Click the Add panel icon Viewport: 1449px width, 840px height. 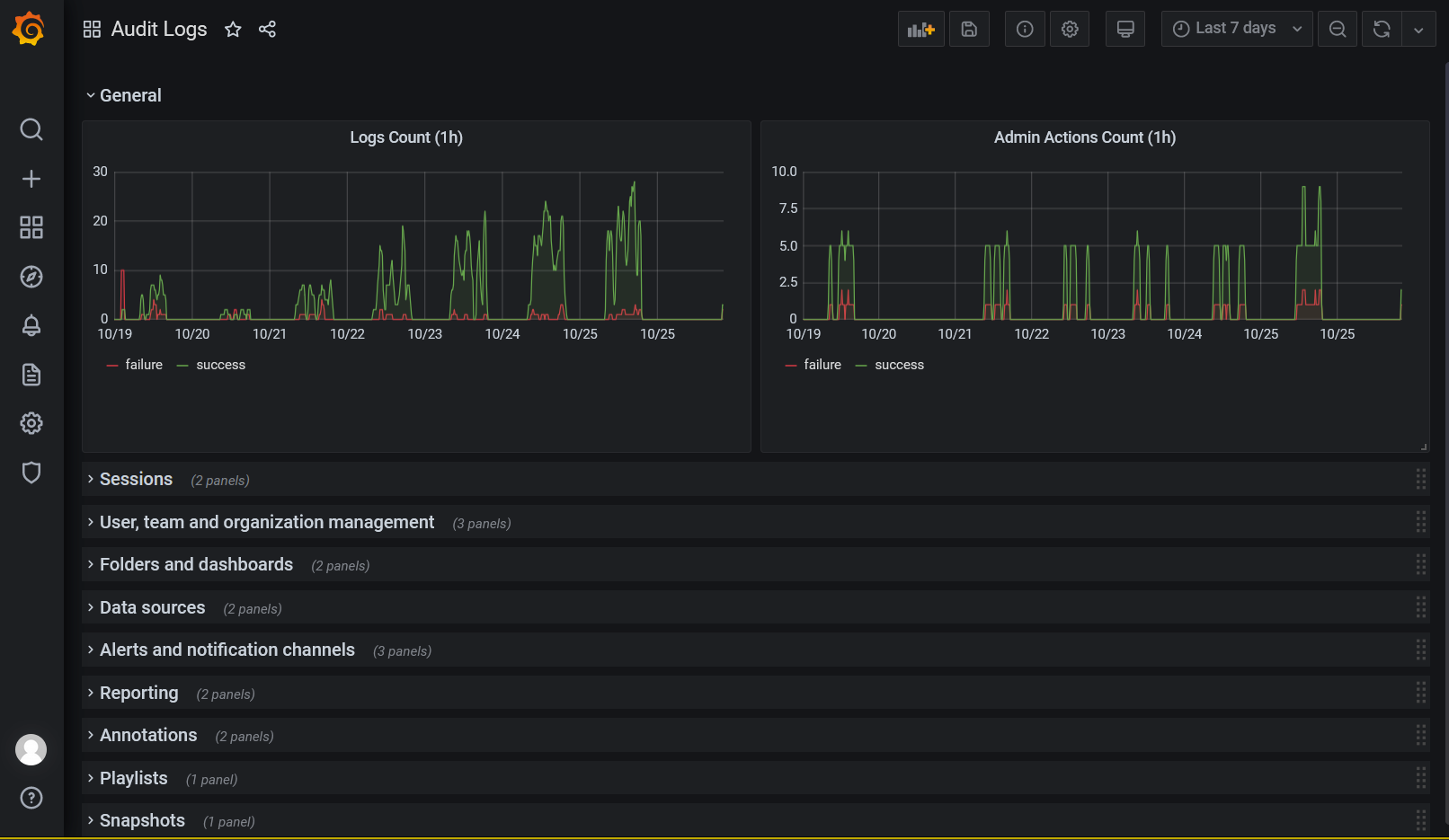[x=920, y=30]
